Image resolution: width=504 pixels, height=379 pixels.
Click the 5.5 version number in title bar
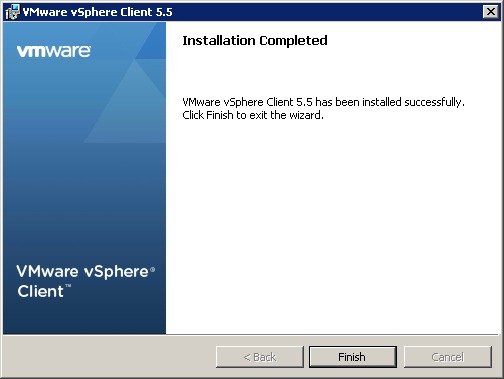coord(164,12)
